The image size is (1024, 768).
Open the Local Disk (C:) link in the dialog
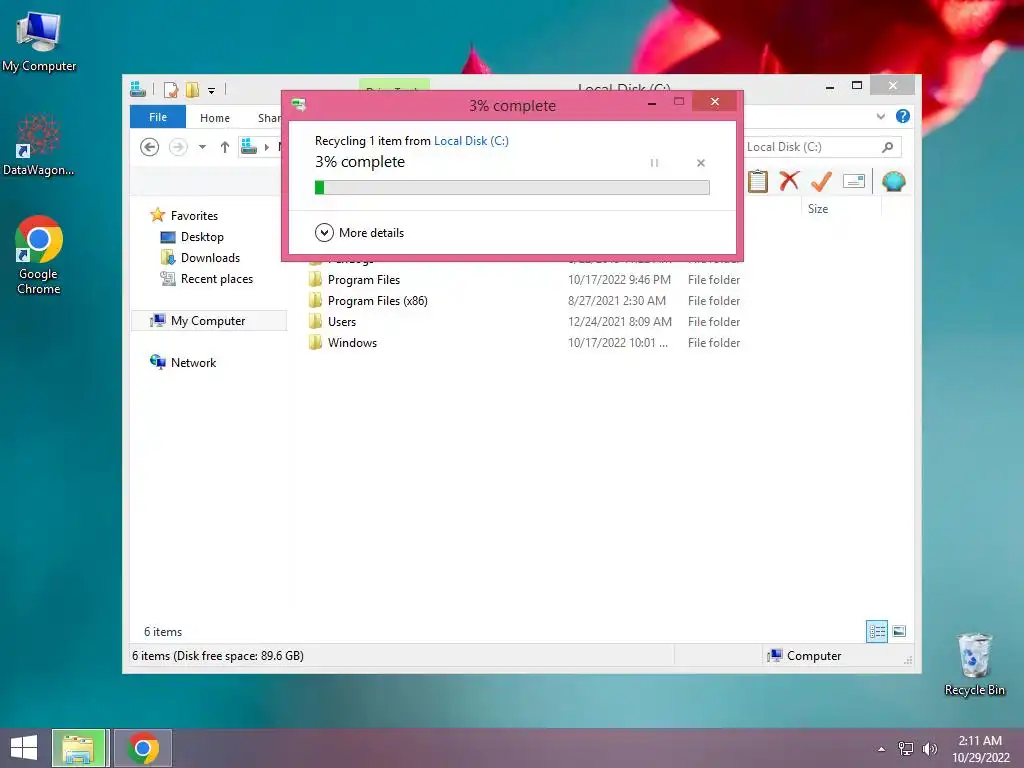(x=471, y=140)
